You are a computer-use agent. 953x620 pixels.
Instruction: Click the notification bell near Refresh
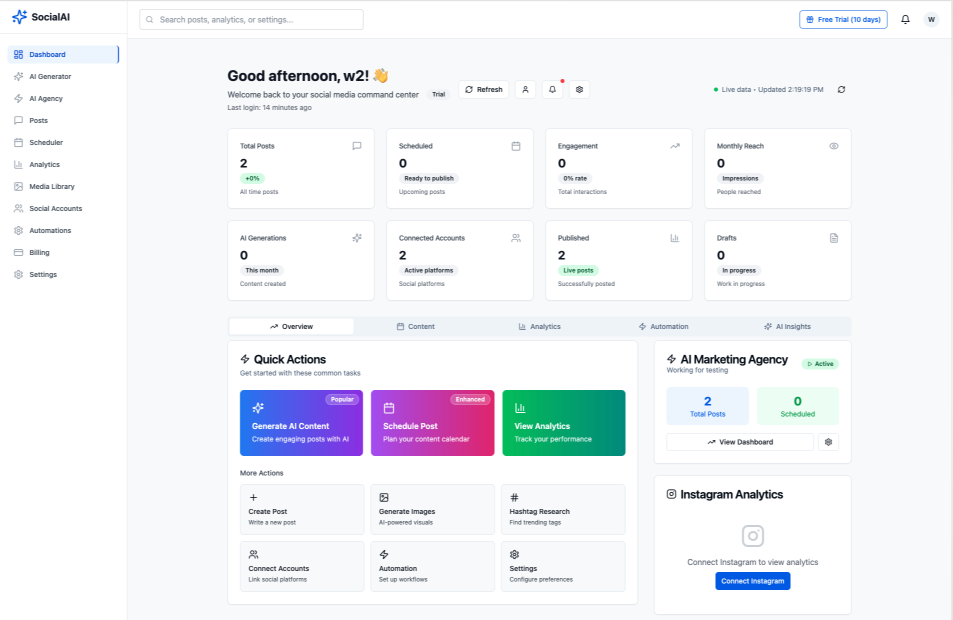pyautogui.click(x=552, y=89)
